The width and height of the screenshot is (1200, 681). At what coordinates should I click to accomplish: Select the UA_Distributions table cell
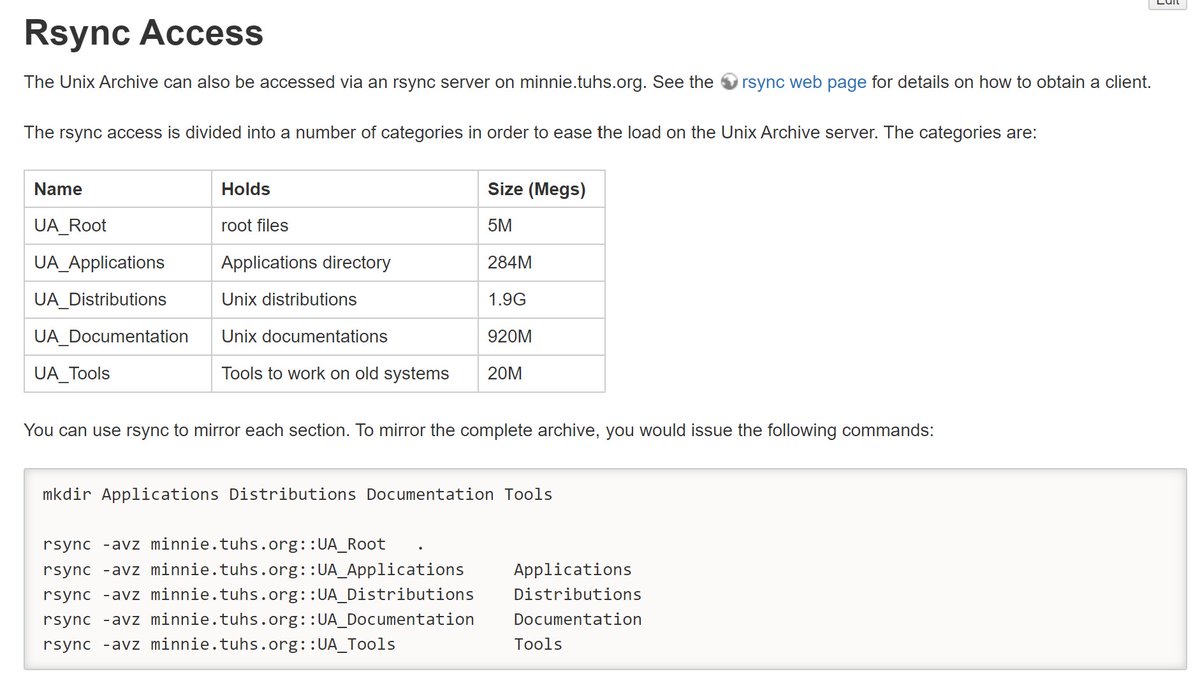100,300
